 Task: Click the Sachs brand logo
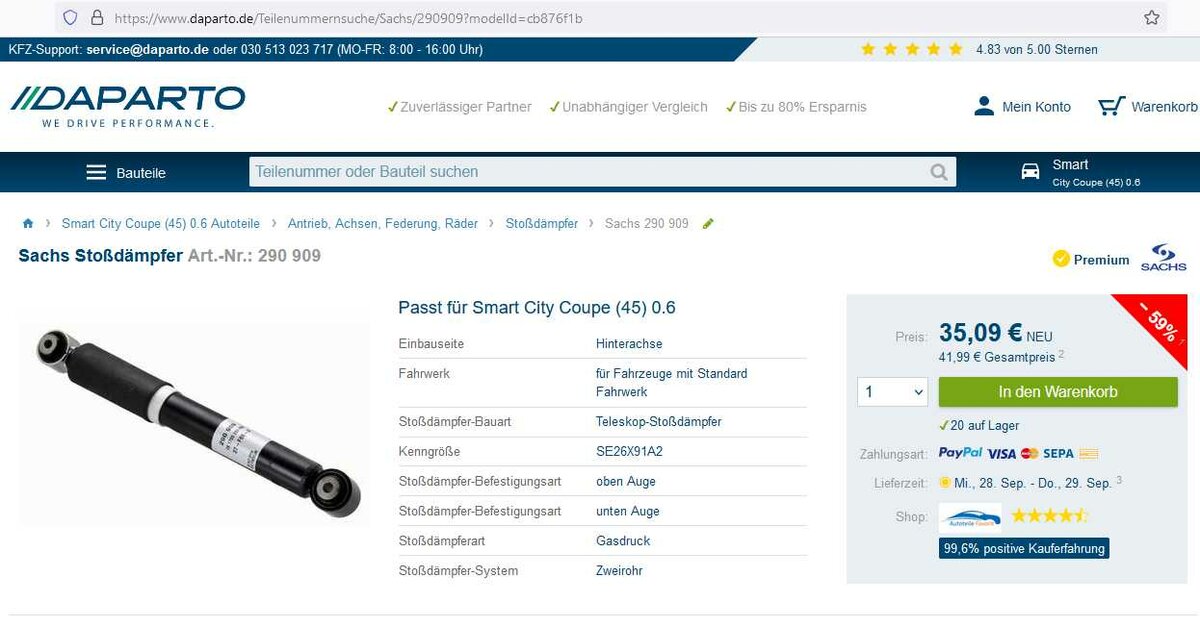click(1163, 257)
